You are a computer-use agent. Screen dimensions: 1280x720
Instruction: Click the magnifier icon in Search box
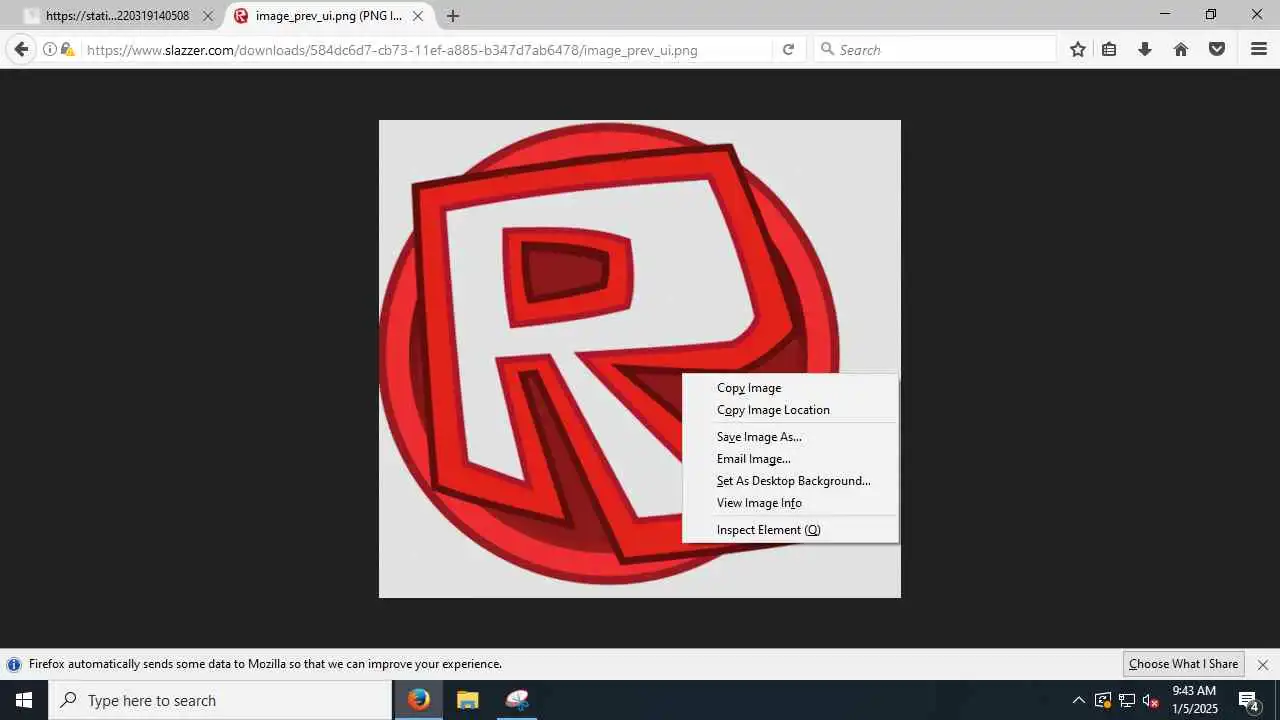click(827, 49)
